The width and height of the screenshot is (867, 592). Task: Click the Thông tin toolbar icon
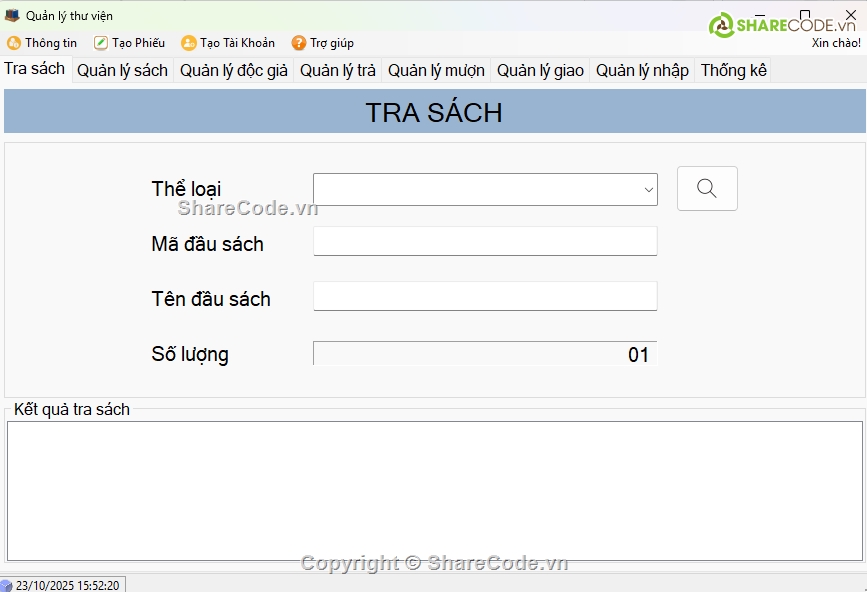coord(14,43)
